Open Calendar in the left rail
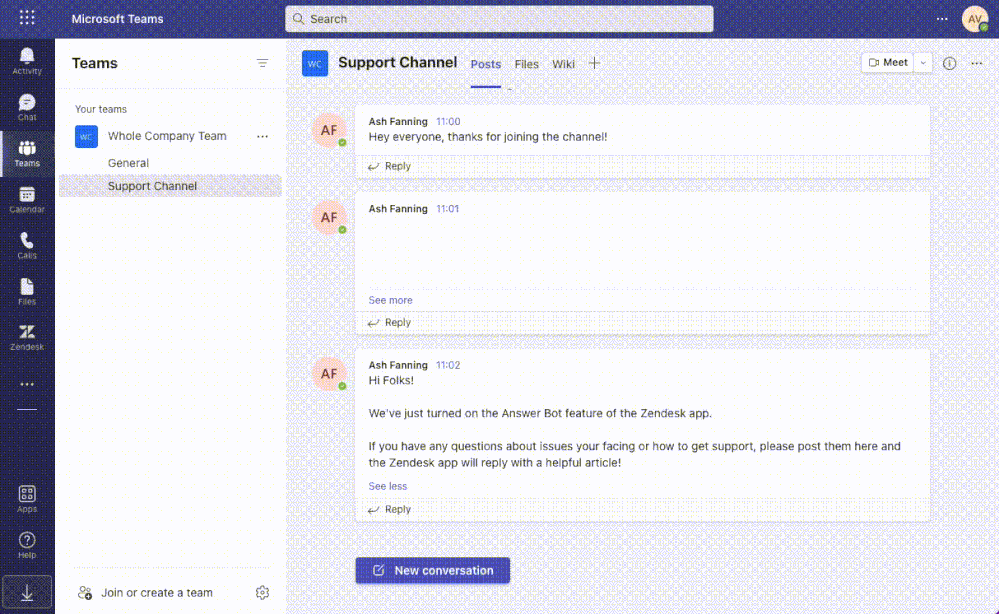The height and width of the screenshot is (614, 999). (27, 199)
